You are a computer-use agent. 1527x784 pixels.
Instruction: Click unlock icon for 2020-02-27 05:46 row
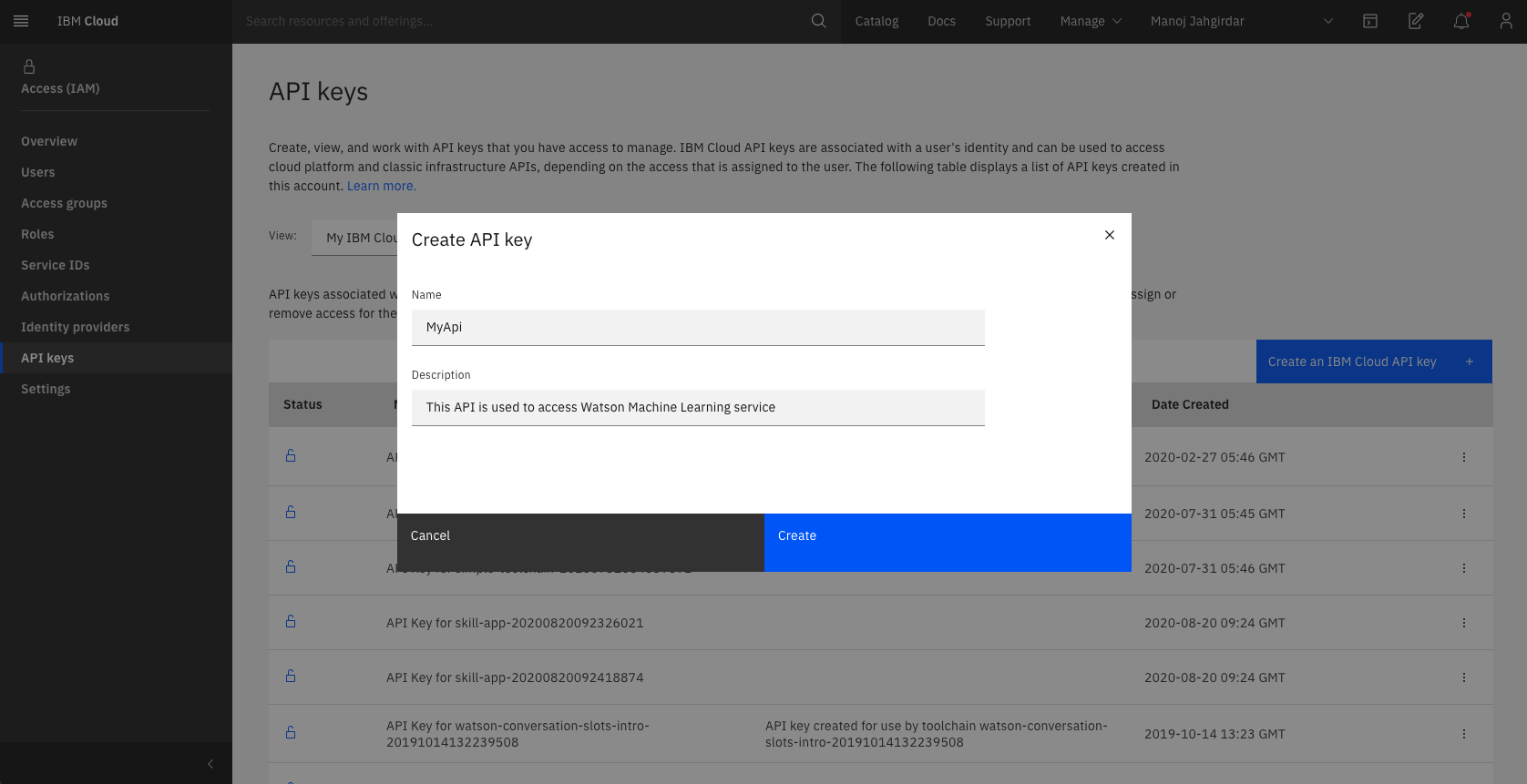coord(291,455)
